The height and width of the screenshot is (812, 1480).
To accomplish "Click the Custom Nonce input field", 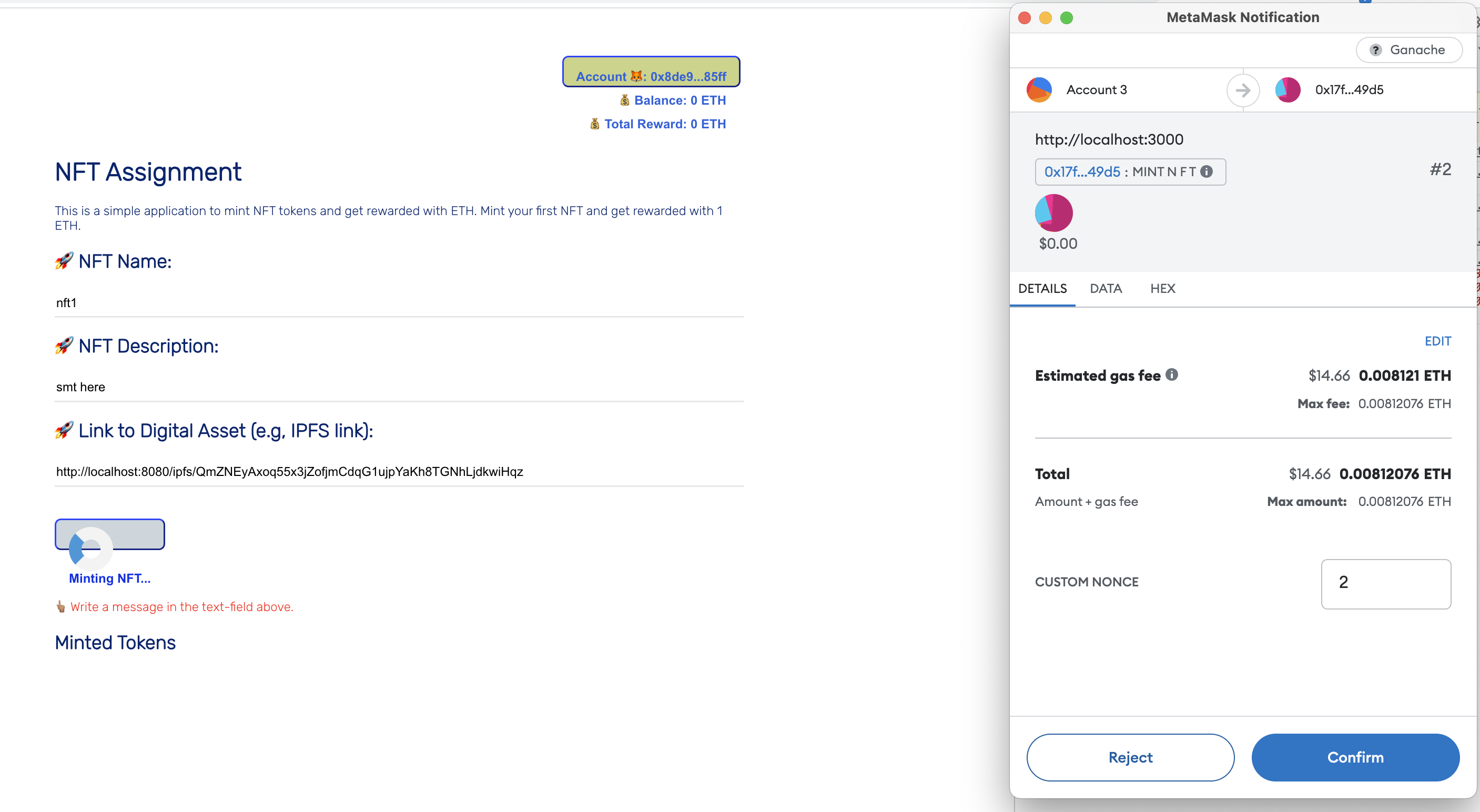I will (1385, 583).
